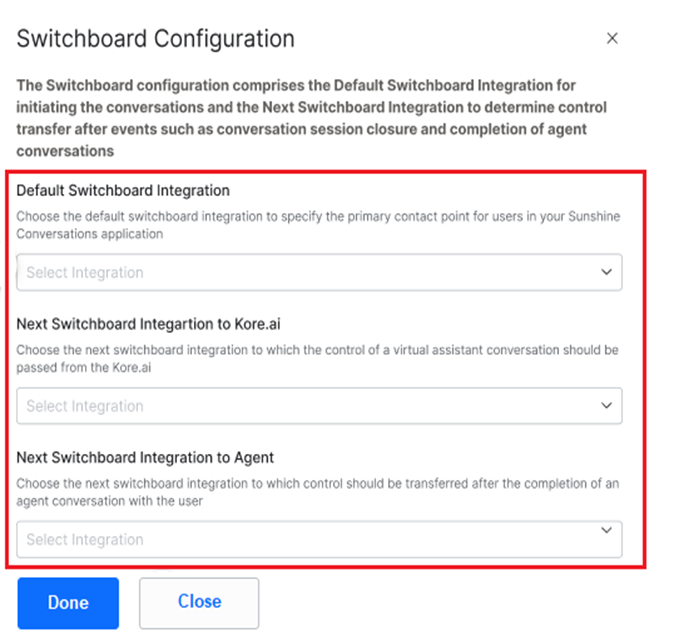Viewport: 695px width, 639px height.
Task: Click the Select Integration placeholder under the Kore.ai heading
Action: 85,406
